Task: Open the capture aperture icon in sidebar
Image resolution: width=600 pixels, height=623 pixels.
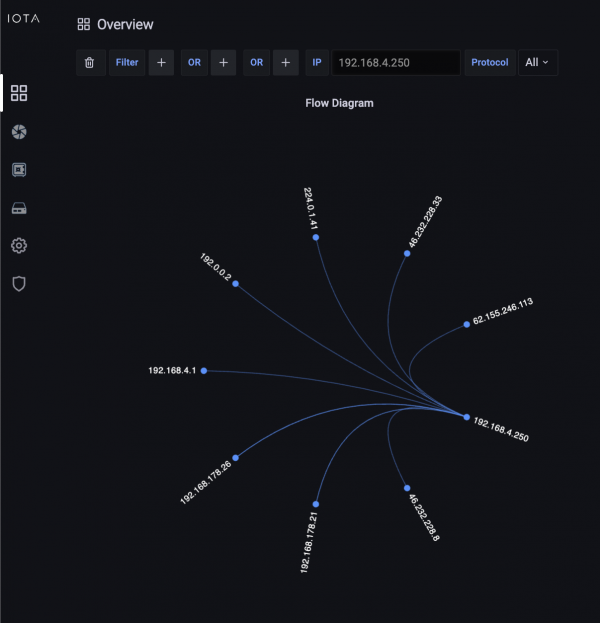Action: (x=19, y=132)
